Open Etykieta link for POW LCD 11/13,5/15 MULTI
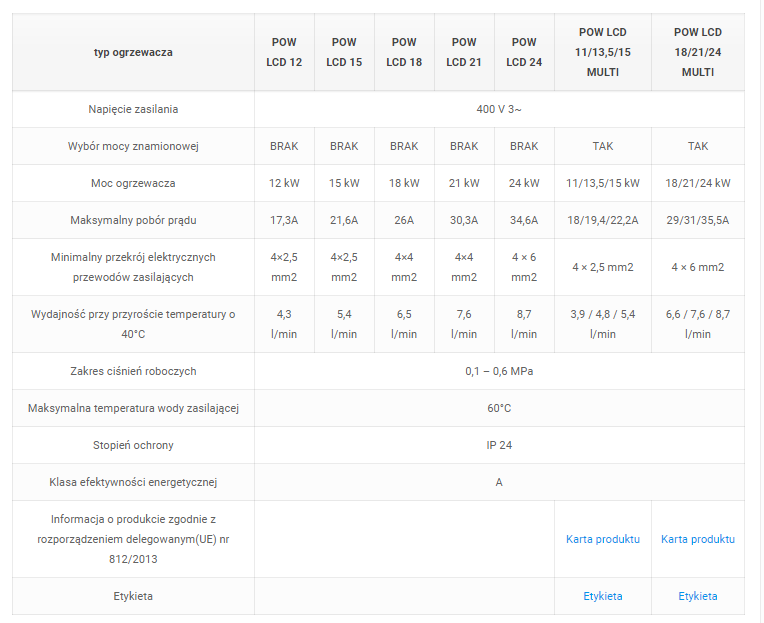764x623 pixels. tap(602, 596)
